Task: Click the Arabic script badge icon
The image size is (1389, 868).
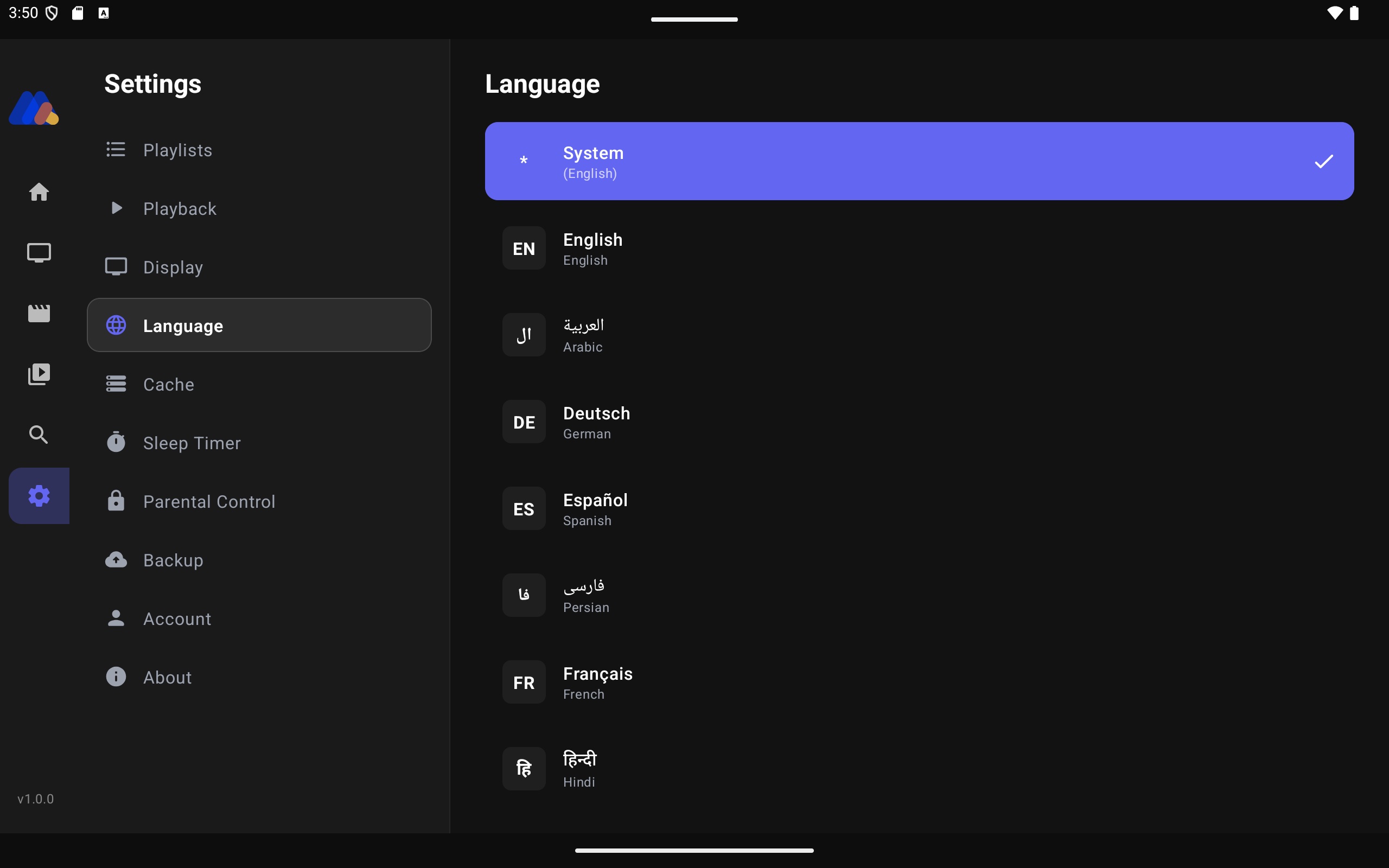Action: click(x=524, y=335)
